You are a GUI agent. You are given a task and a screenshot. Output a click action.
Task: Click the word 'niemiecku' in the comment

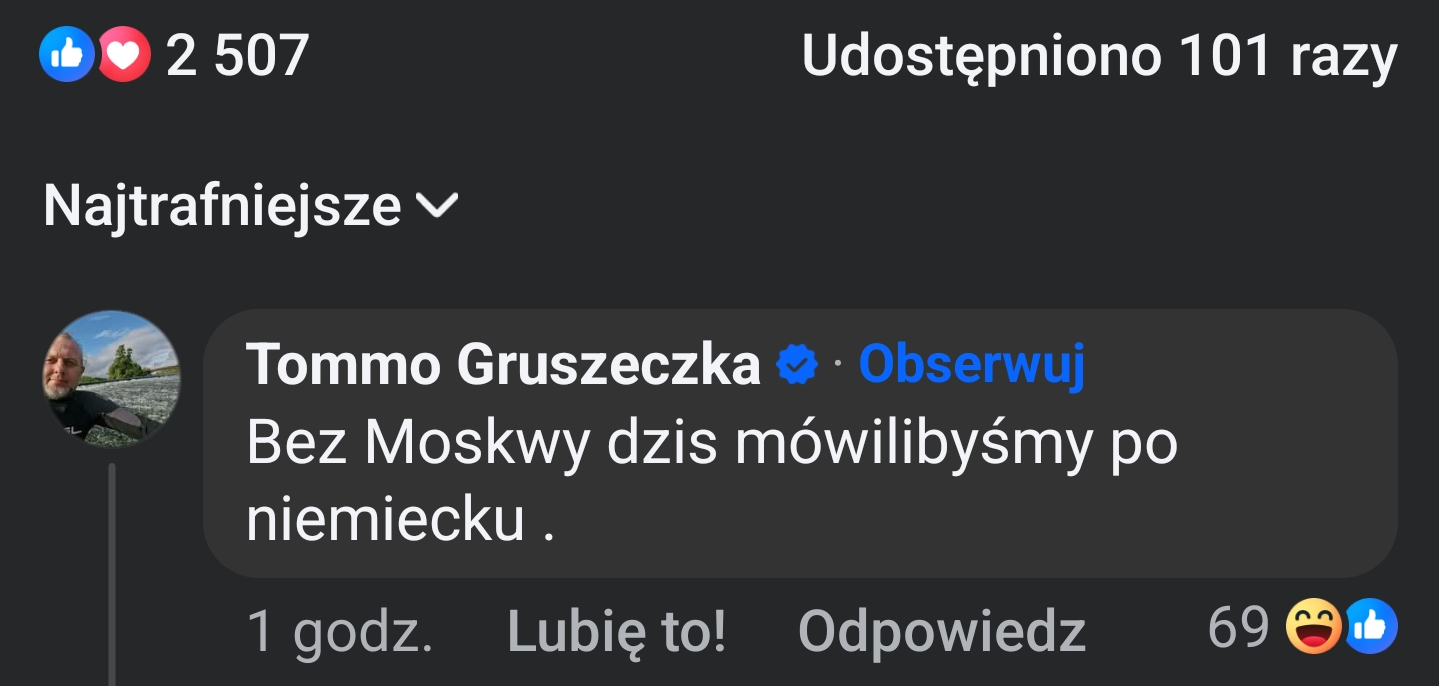[x=385, y=521]
